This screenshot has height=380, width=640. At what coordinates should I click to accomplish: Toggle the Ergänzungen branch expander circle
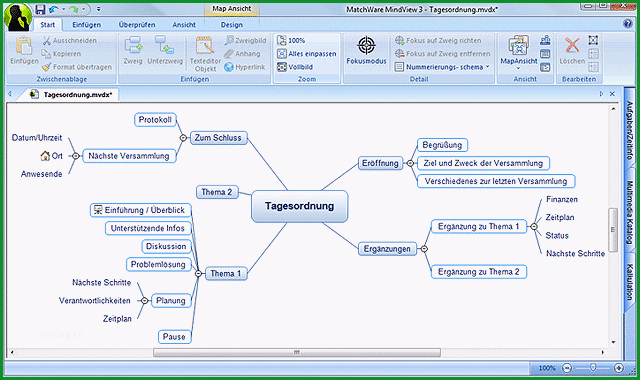click(424, 249)
